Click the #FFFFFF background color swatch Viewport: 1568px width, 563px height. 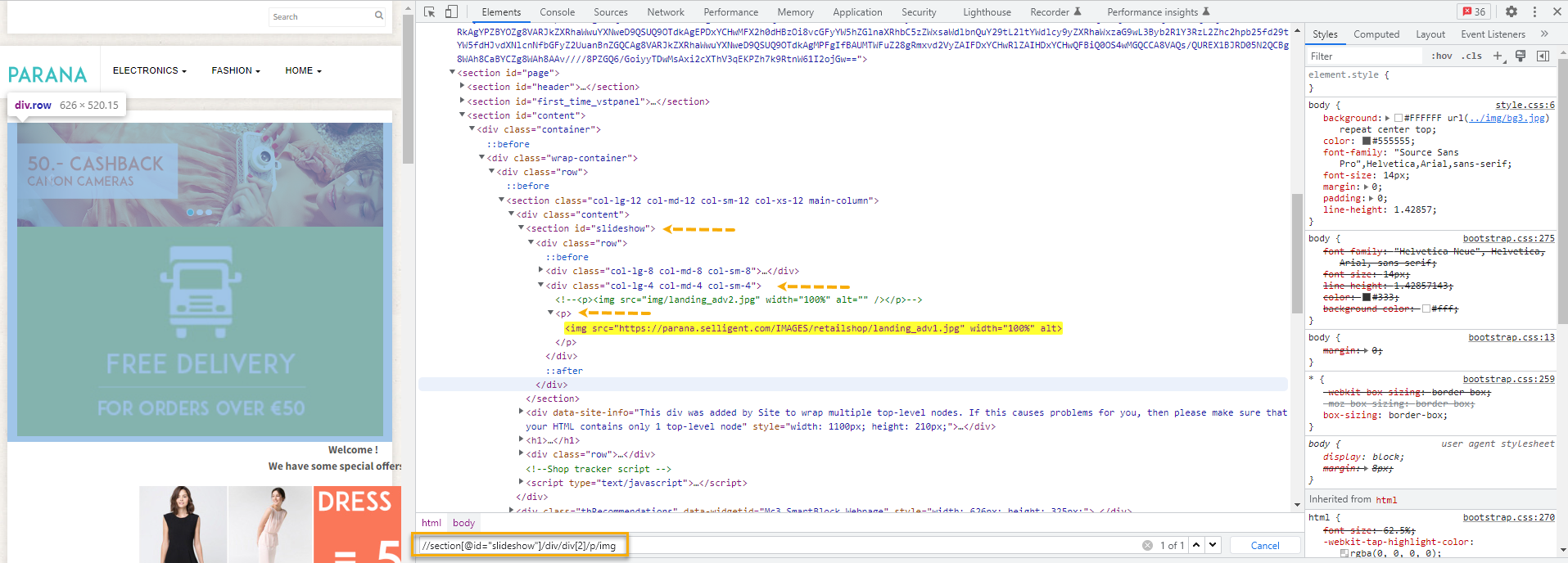[1399, 118]
